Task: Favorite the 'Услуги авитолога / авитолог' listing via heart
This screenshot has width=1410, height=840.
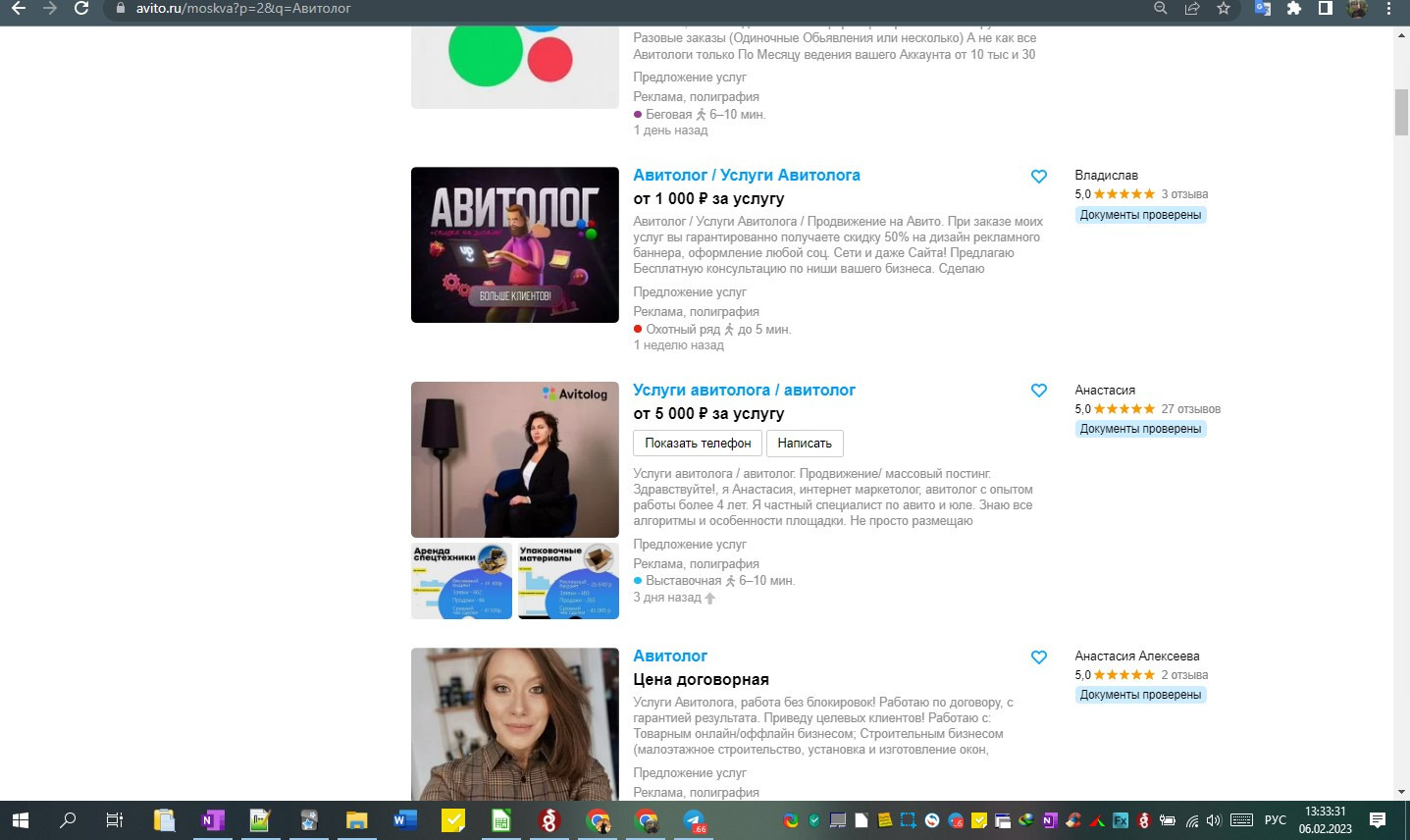Action: tap(1039, 391)
